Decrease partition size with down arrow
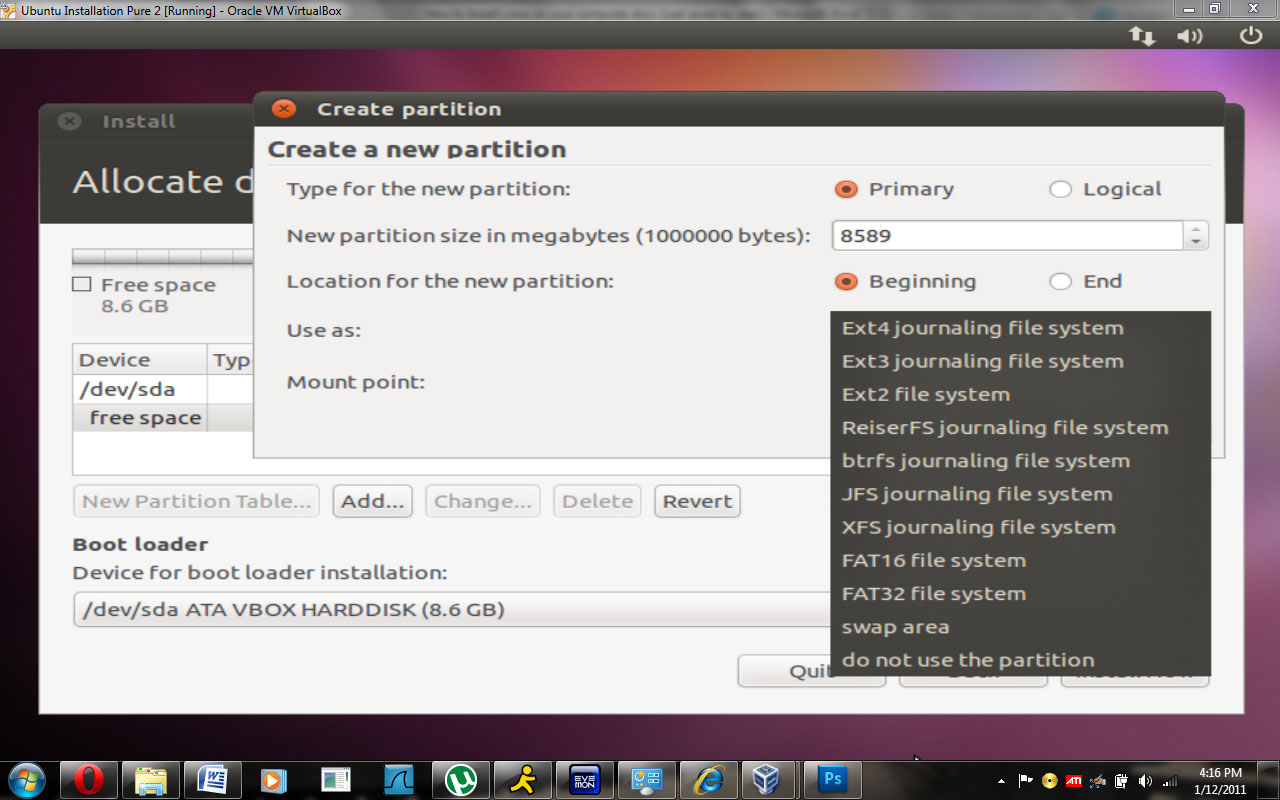Image resolution: width=1280 pixels, height=800 pixels. 1196,242
